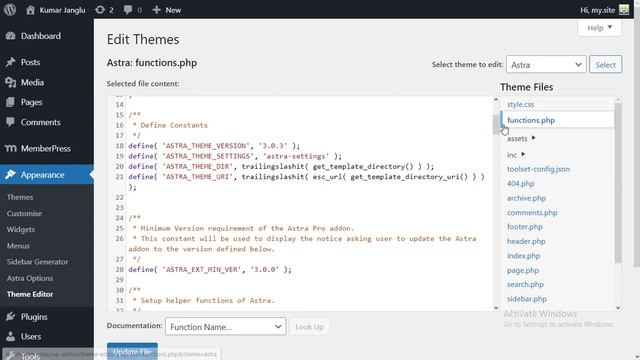The image size is (640, 360).
Task: Open functions.php theme file
Action: (x=531, y=120)
